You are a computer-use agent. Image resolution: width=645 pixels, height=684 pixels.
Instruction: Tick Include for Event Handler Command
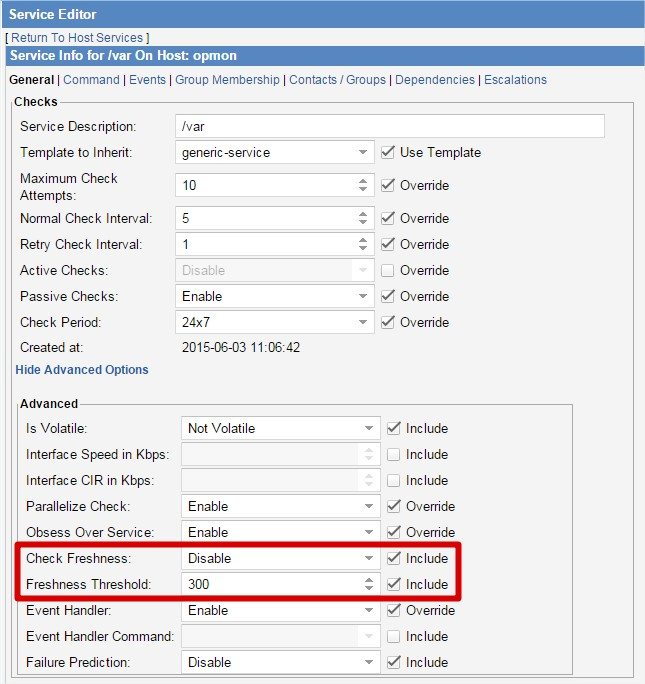click(x=395, y=636)
